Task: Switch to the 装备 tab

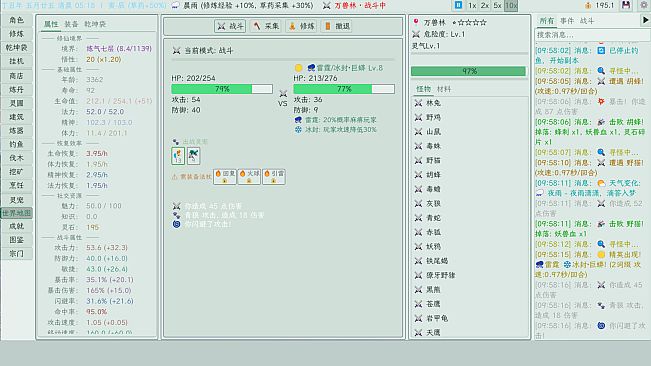Action: coord(71,24)
